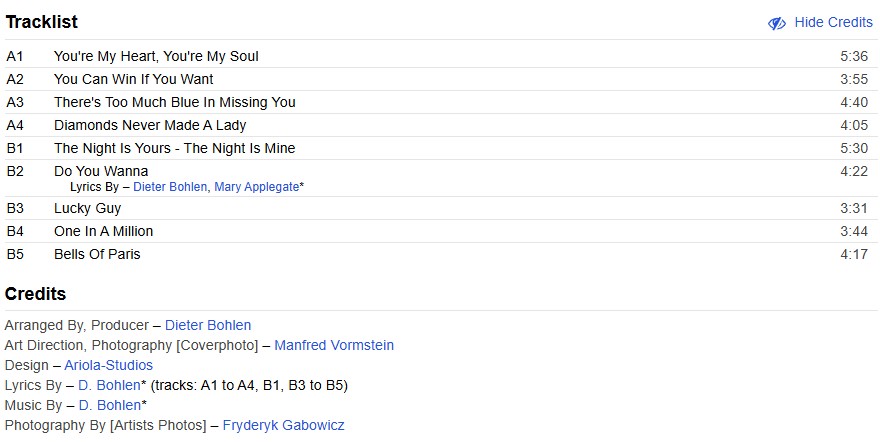This screenshot has width=880, height=442.
Task: Click the One In A Million track
Action: (103, 231)
